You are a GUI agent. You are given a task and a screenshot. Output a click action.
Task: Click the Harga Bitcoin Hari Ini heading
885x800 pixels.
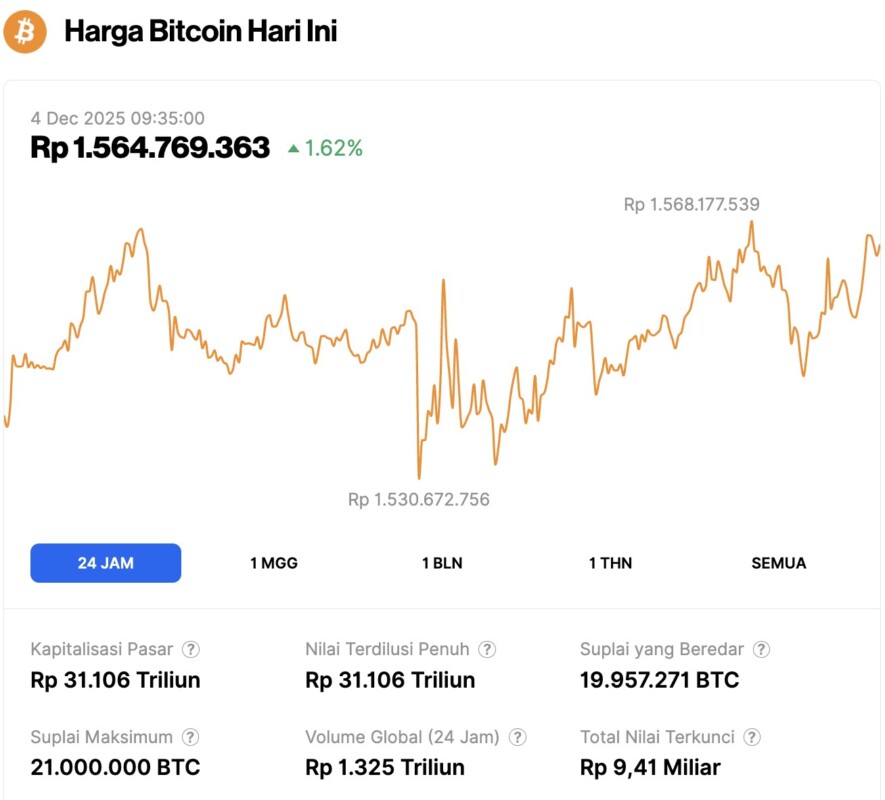(x=200, y=32)
